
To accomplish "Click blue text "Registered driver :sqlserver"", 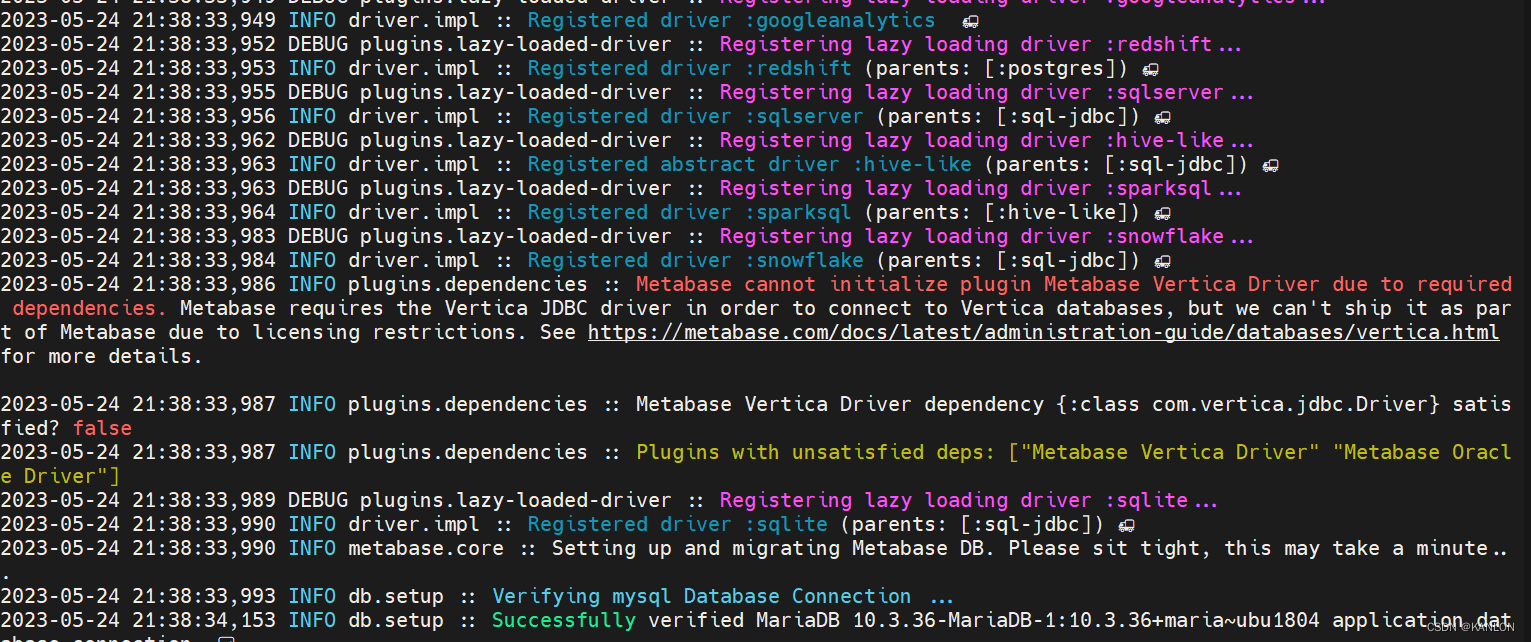I will click(695, 116).
